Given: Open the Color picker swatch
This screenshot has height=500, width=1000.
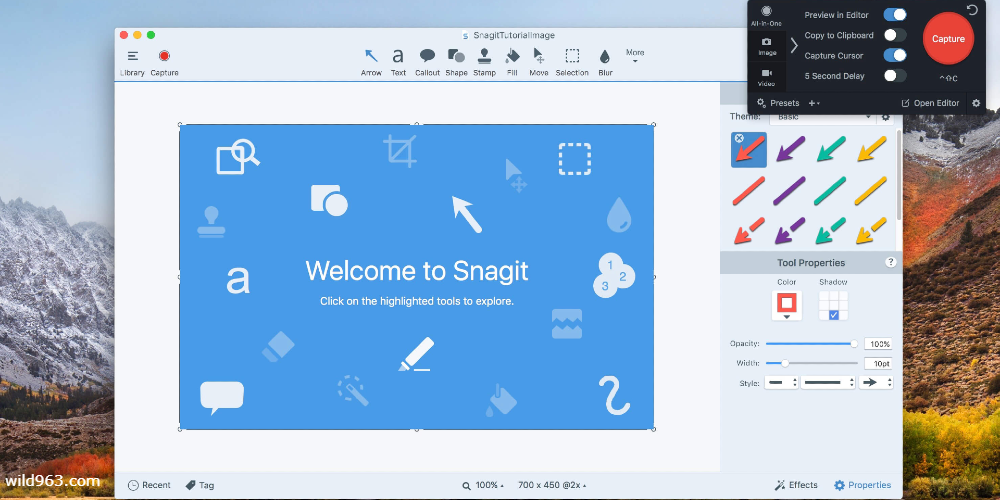Looking at the screenshot, I should tap(786, 305).
